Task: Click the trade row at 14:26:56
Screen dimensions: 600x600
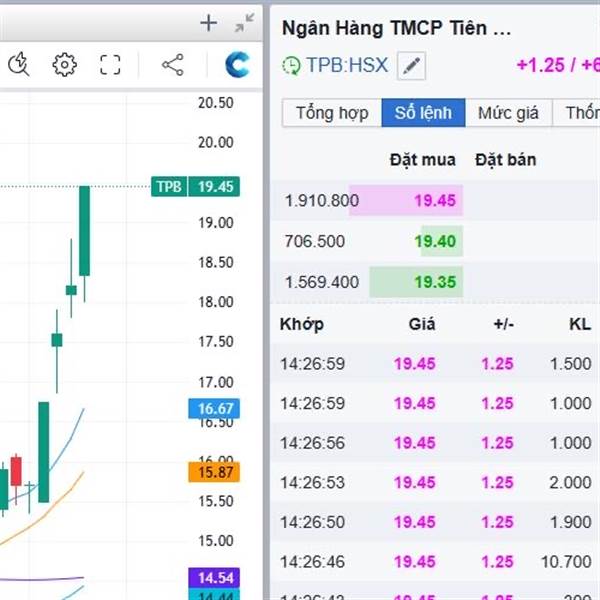Action: point(435,443)
